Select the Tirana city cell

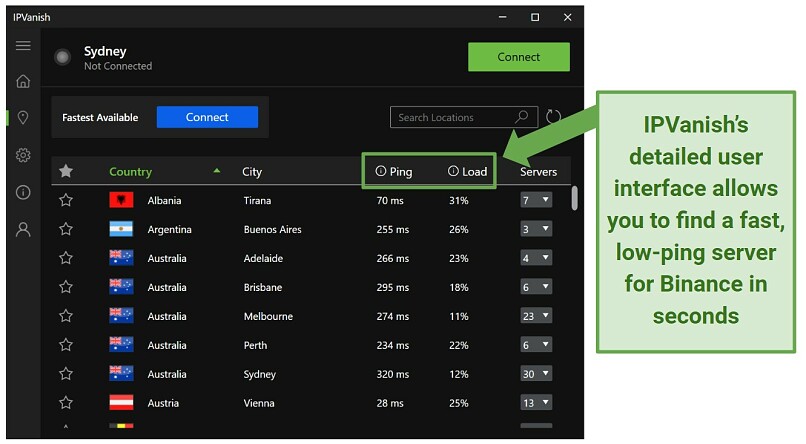point(257,200)
